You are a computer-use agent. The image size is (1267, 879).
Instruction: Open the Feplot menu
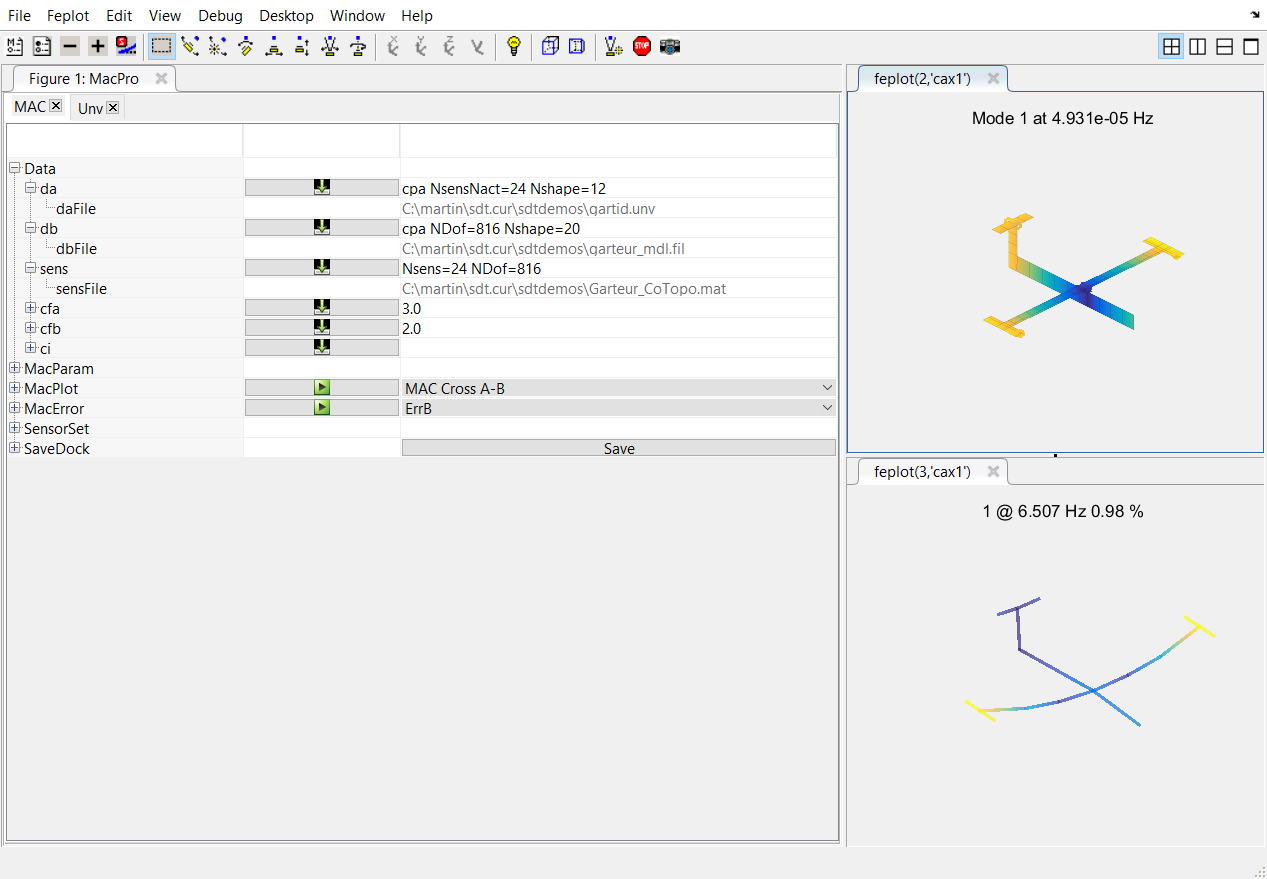(68, 16)
